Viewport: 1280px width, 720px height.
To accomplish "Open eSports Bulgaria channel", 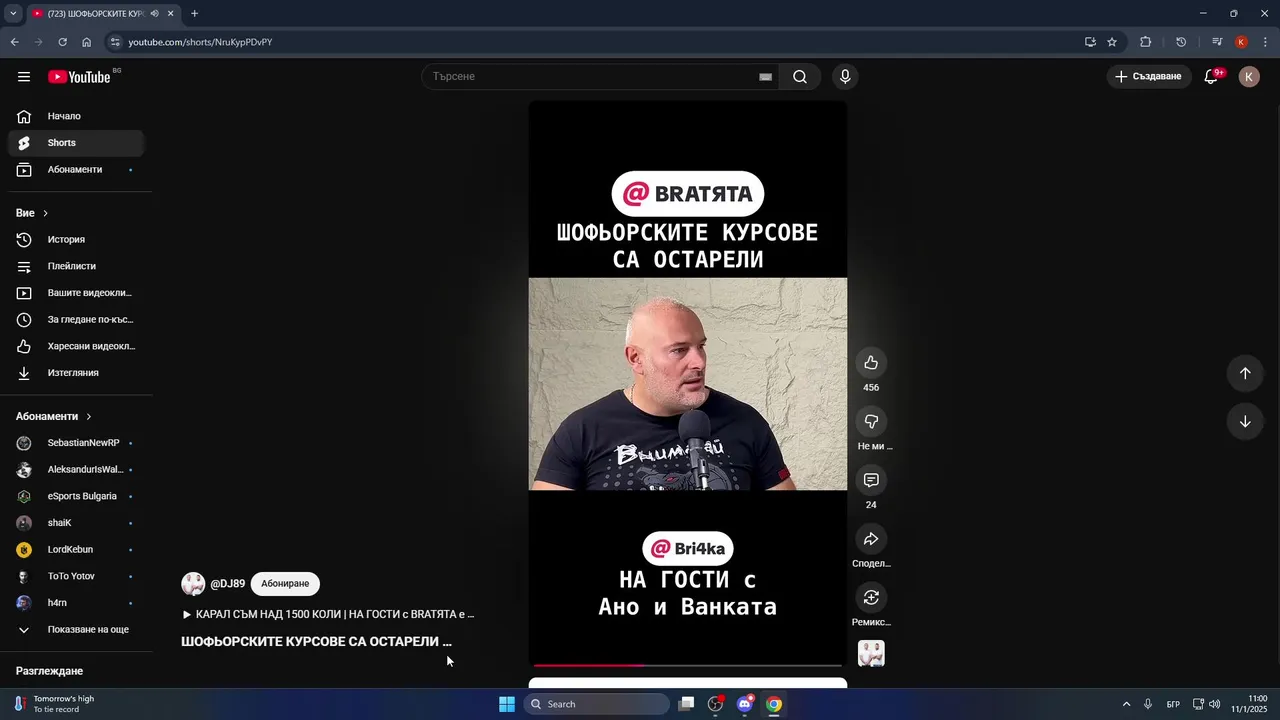I will [76, 496].
